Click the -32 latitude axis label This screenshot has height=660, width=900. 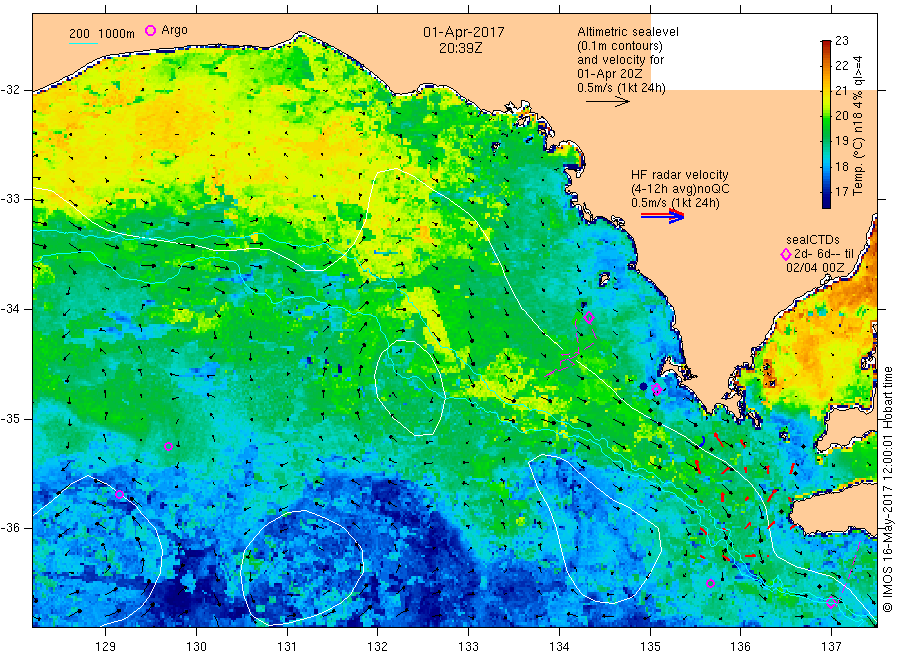pyautogui.click(x=10, y=90)
